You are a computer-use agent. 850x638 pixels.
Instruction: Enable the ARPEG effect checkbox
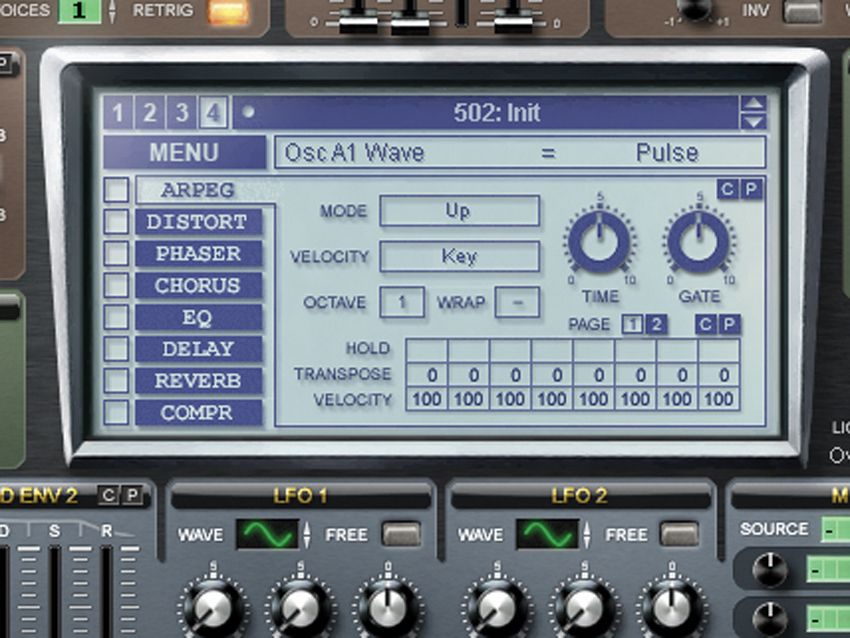pyautogui.click(x=114, y=190)
